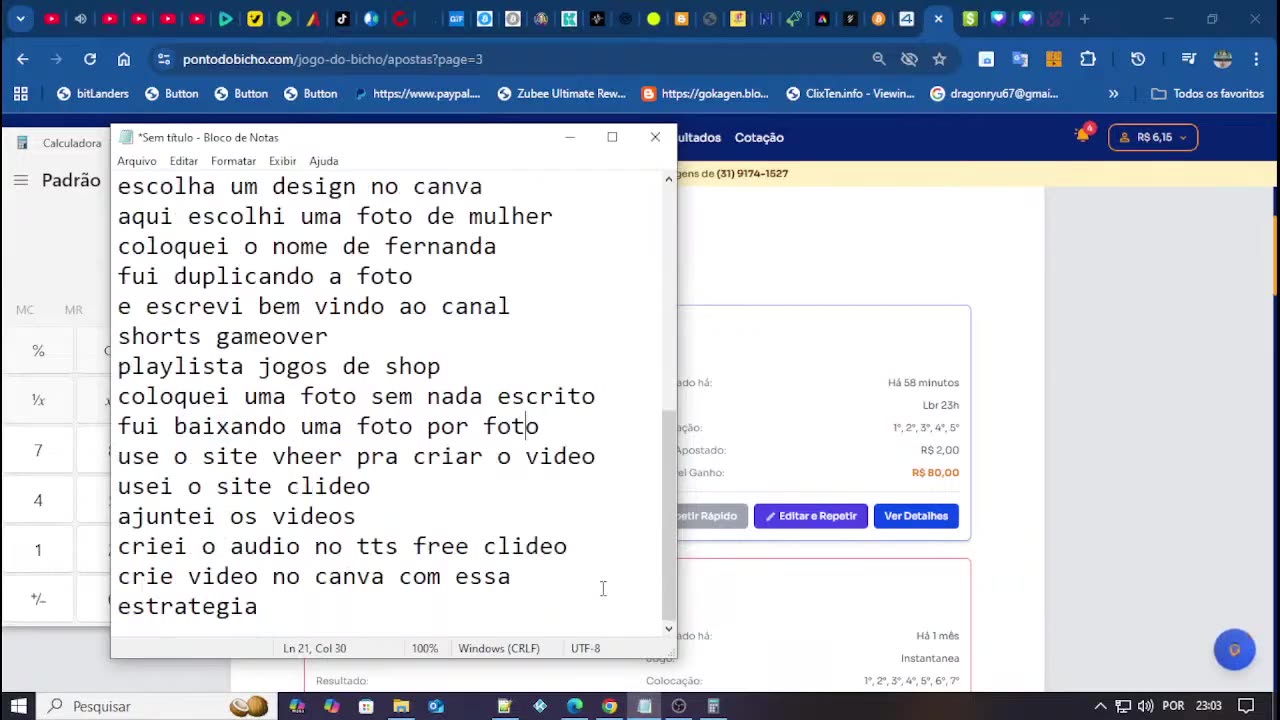Click Notepad scrollbar down arrow
This screenshot has width=1280, height=720.
click(x=669, y=629)
